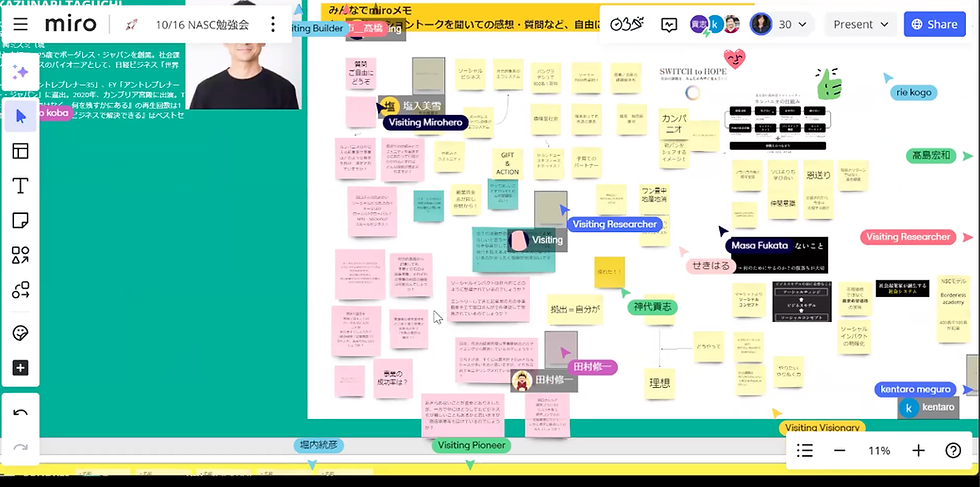Select the SWITCH to HOPE heading
Screen dimensions: 980x487
tap(693, 72)
